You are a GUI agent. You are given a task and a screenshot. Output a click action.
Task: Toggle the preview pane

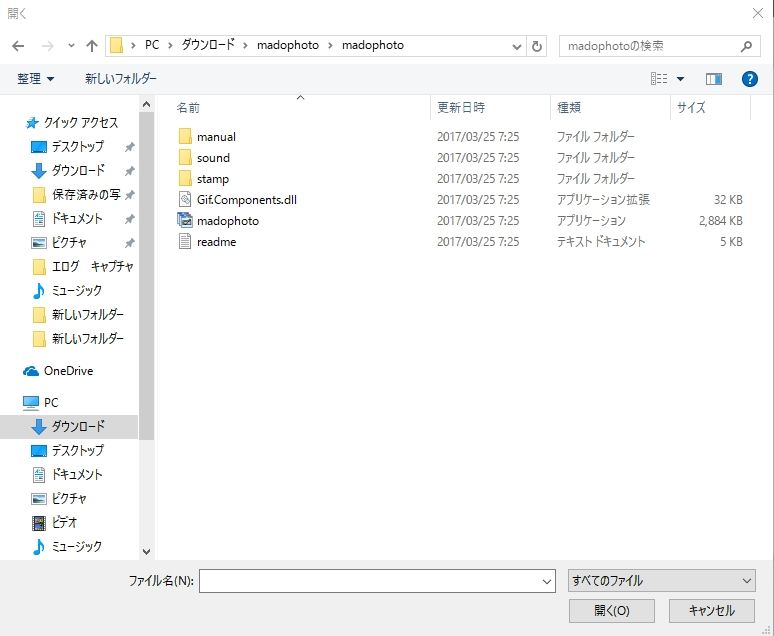point(714,79)
